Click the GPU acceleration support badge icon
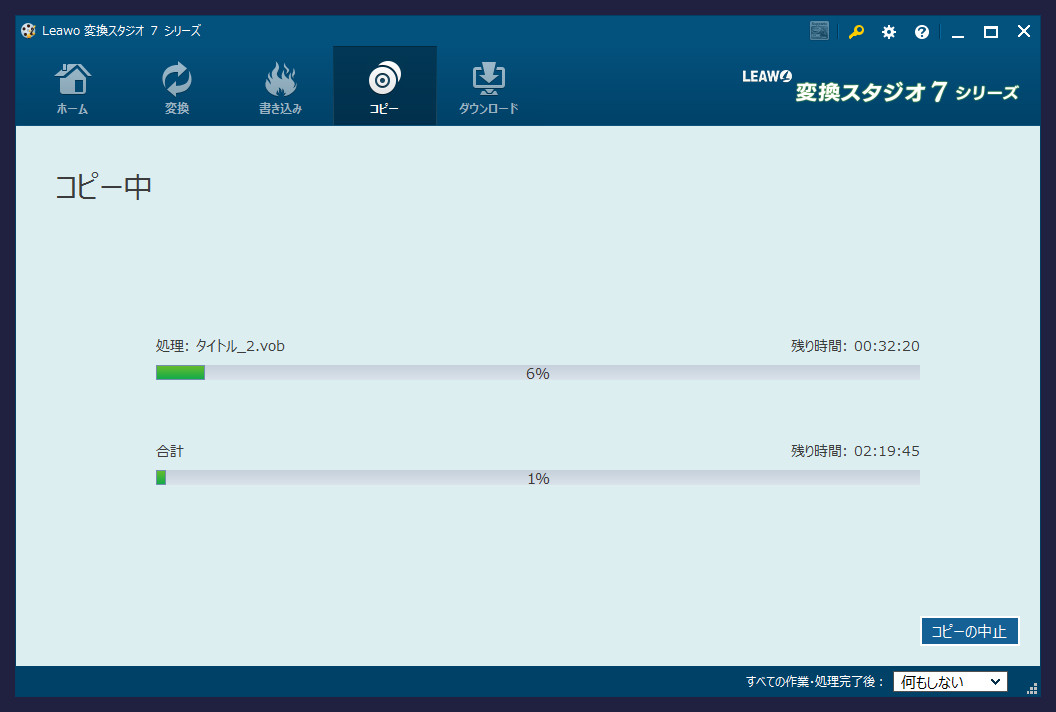The width and height of the screenshot is (1056, 712). coord(819,31)
